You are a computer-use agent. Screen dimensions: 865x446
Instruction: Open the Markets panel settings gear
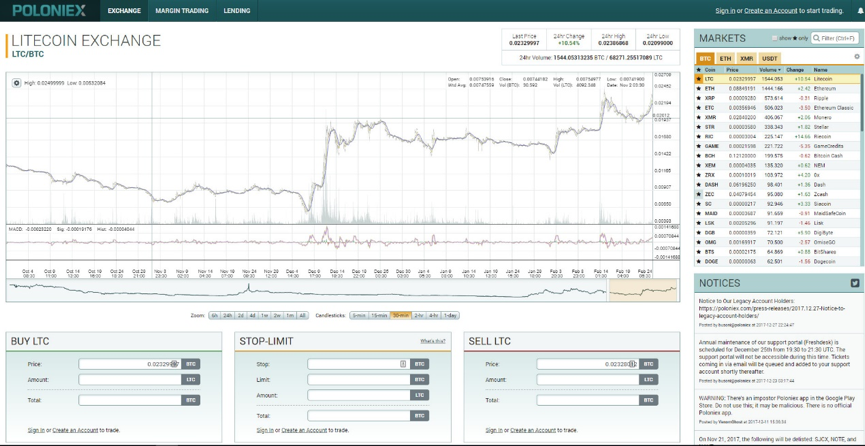(857, 56)
